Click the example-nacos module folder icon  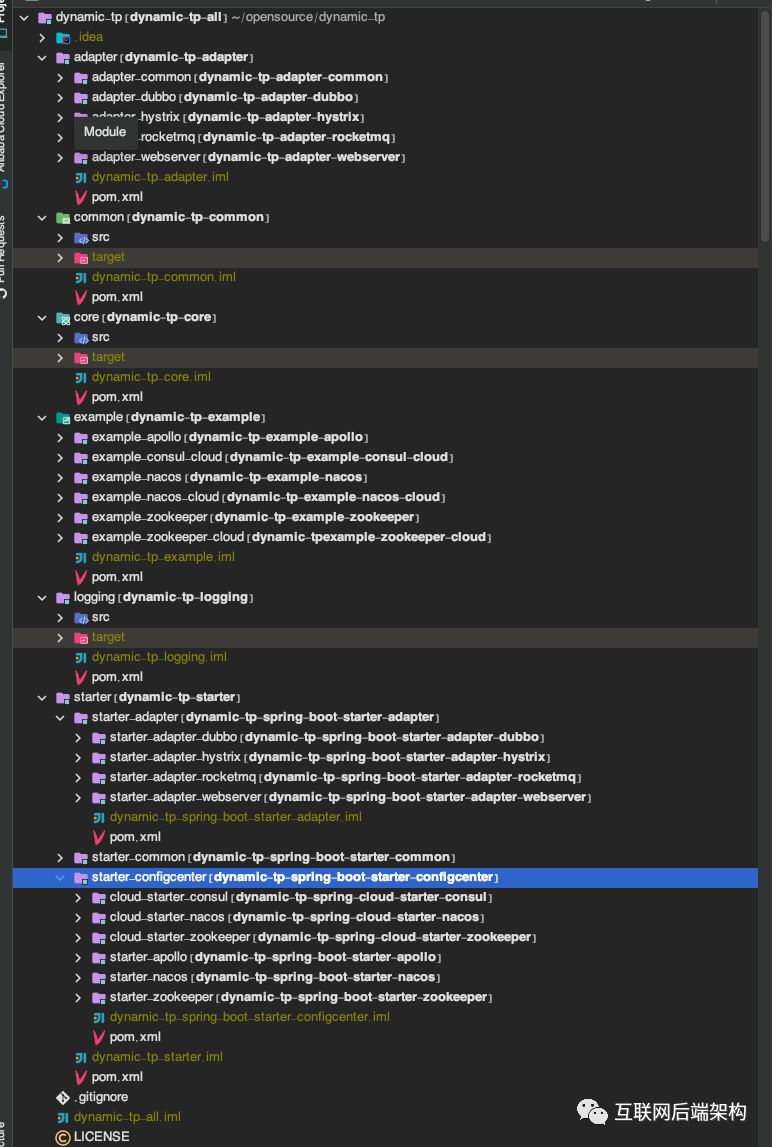pyautogui.click(x=80, y=477)
